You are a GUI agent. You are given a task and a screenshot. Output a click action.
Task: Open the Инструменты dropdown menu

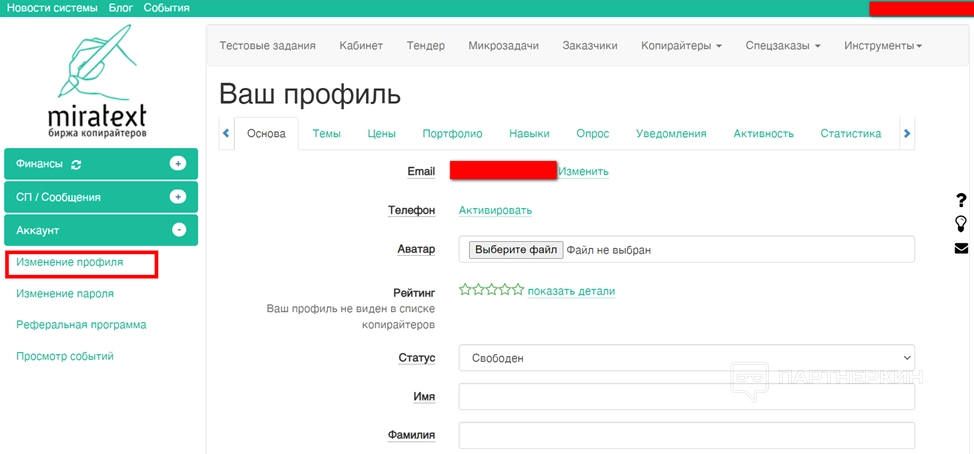882,45
